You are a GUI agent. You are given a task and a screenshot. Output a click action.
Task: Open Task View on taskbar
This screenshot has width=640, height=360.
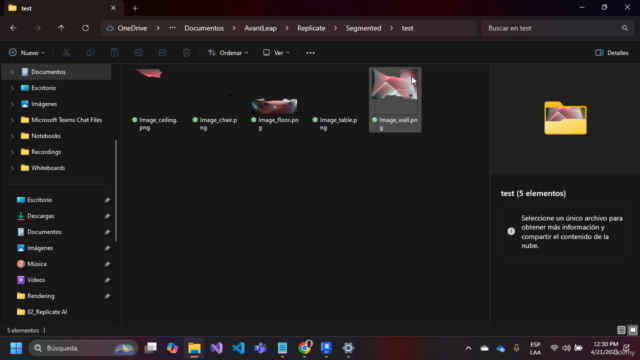pos(151,348)
